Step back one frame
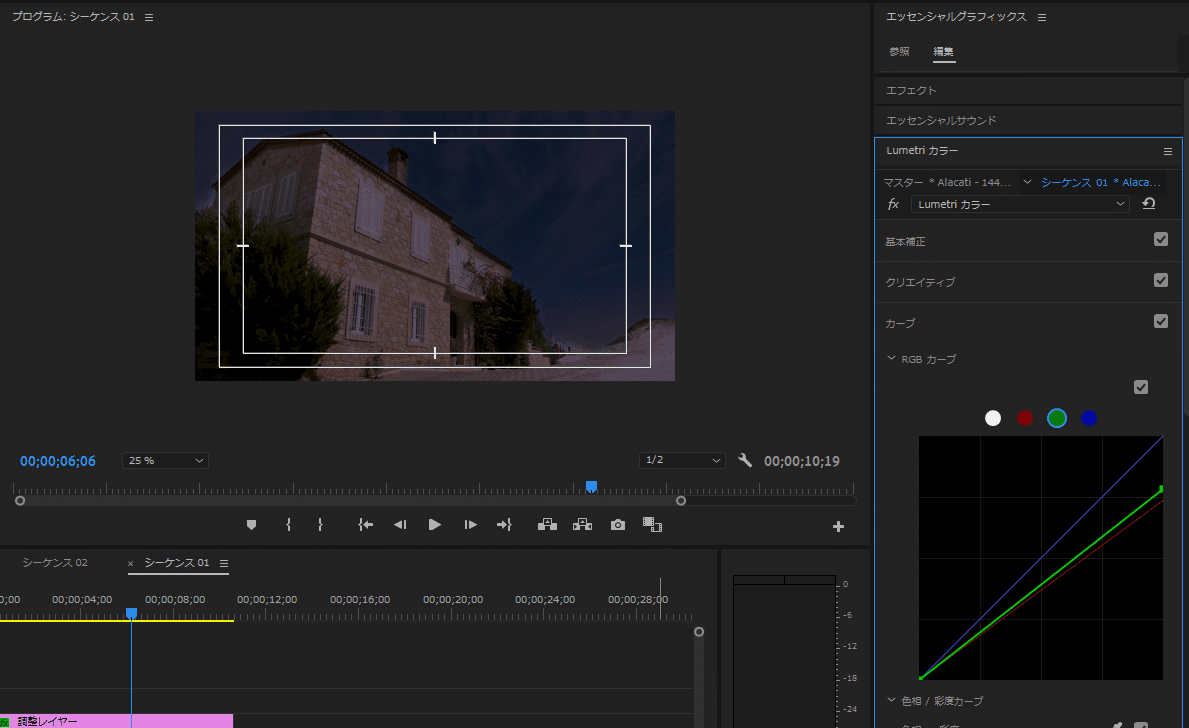 pos(400,525)
